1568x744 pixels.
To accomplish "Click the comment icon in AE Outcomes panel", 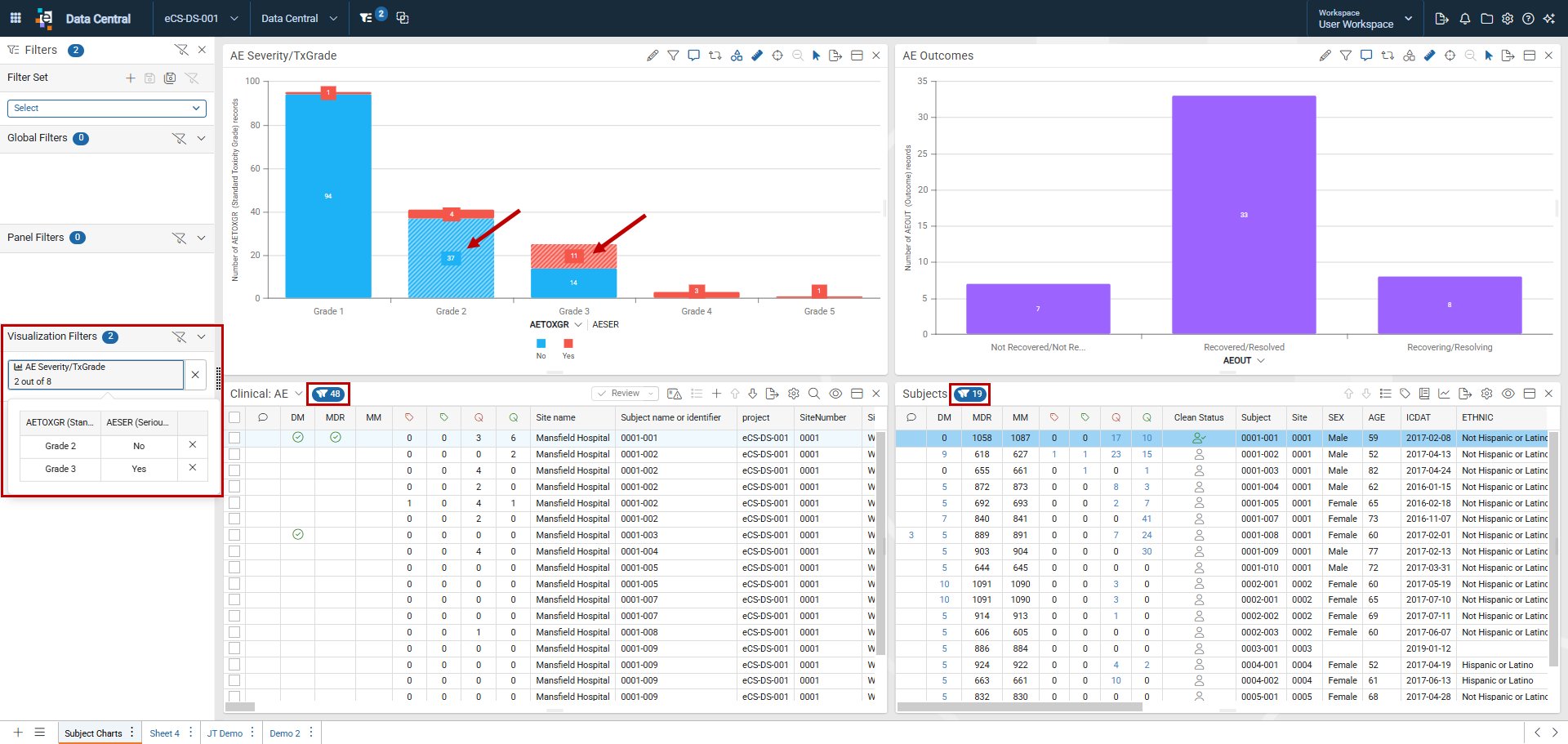I will (1365, 56).
